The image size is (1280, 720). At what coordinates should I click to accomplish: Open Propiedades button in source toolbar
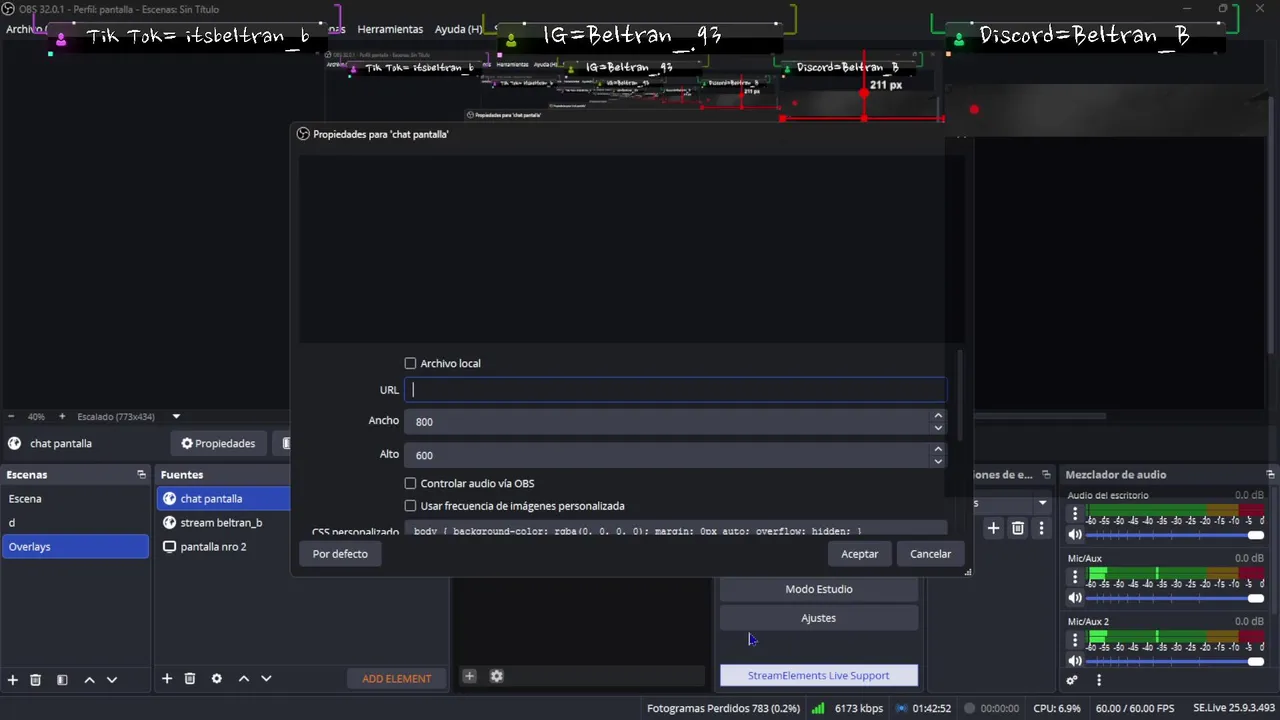tap(218, 443)
